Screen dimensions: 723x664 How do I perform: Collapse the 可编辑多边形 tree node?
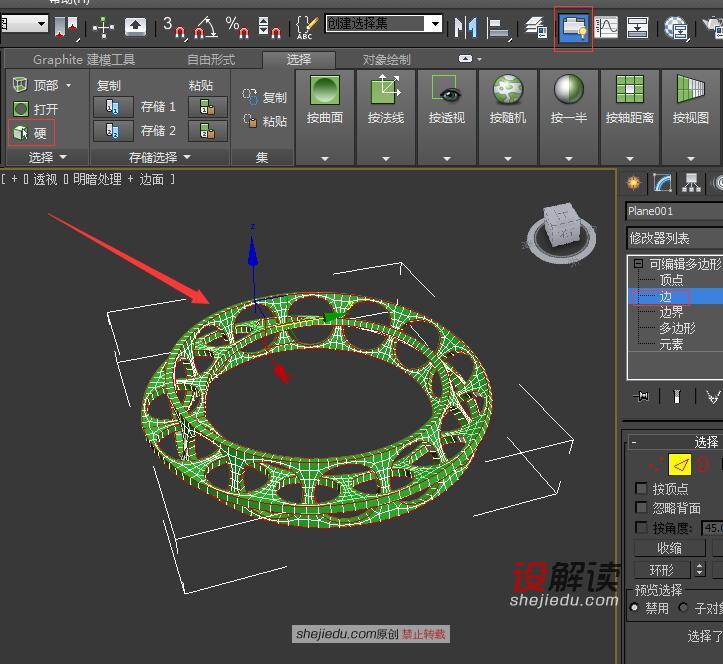click(638, 264)
